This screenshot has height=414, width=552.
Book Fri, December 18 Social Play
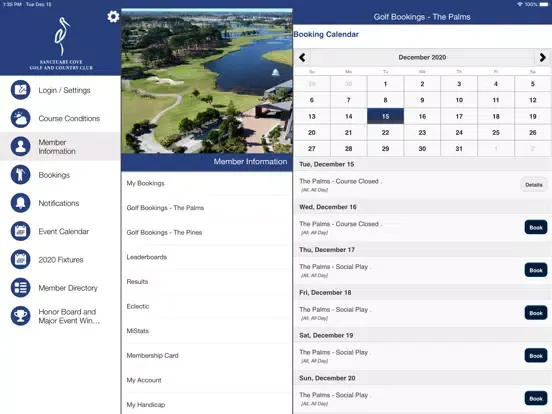[x=536, y=313]
